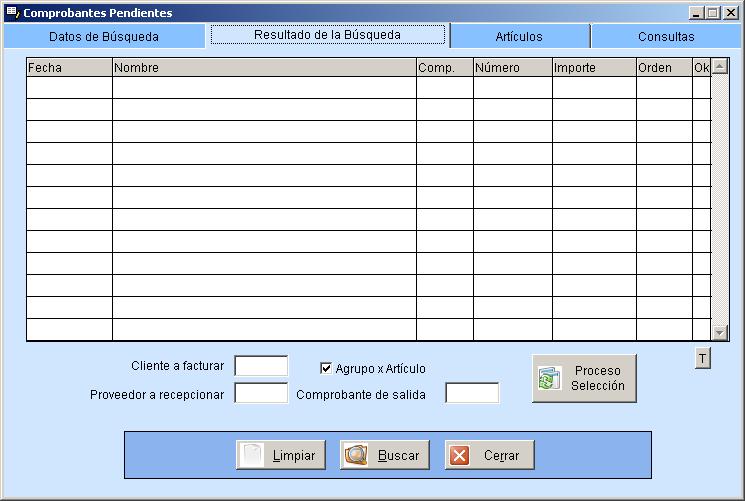Click the Comprobantes Pendientes title bar icon
745x501 pixels.
pyautogui.click(x=12, y=13)
